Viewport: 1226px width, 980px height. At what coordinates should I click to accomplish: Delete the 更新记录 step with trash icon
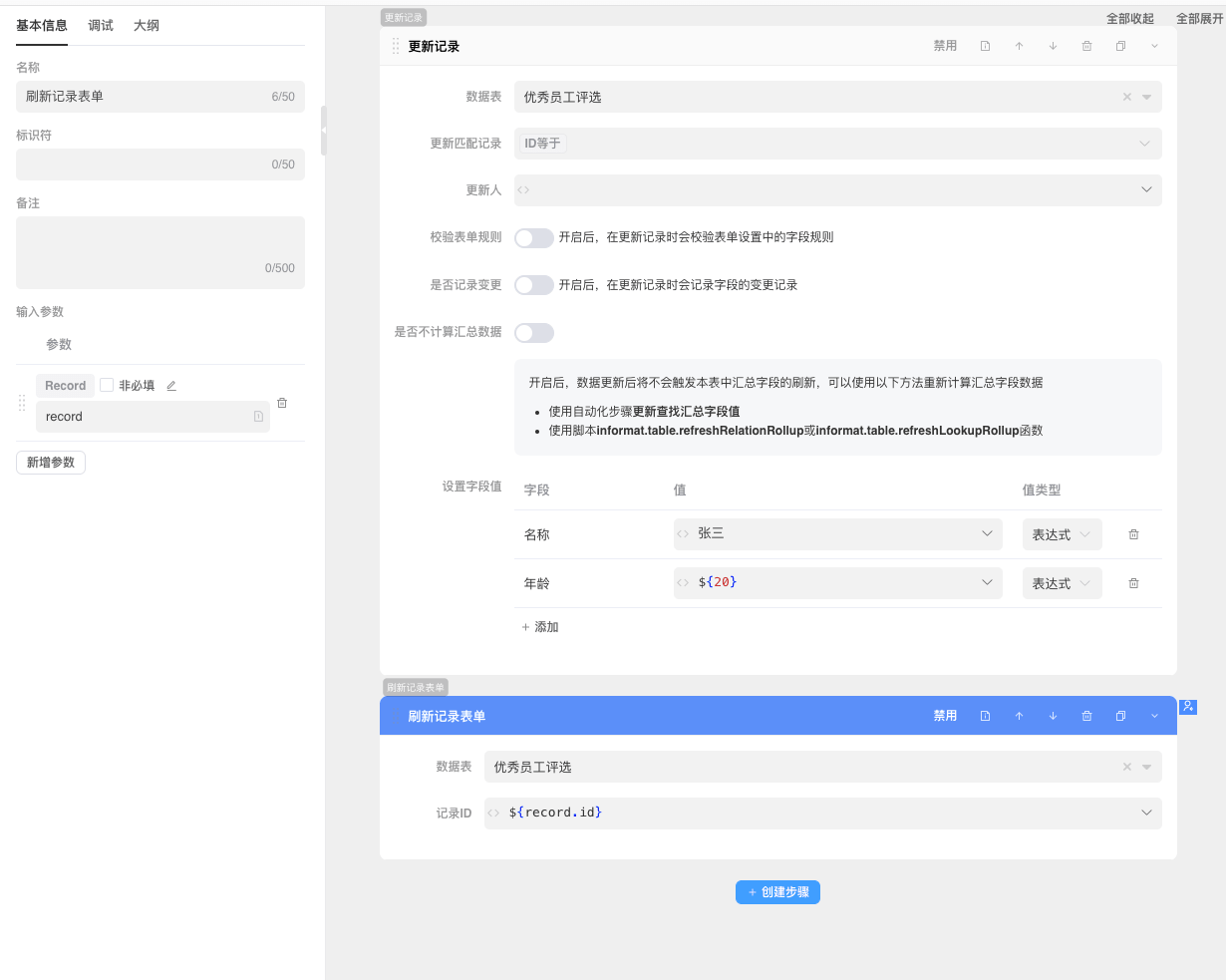click(x=1086, y=46)
